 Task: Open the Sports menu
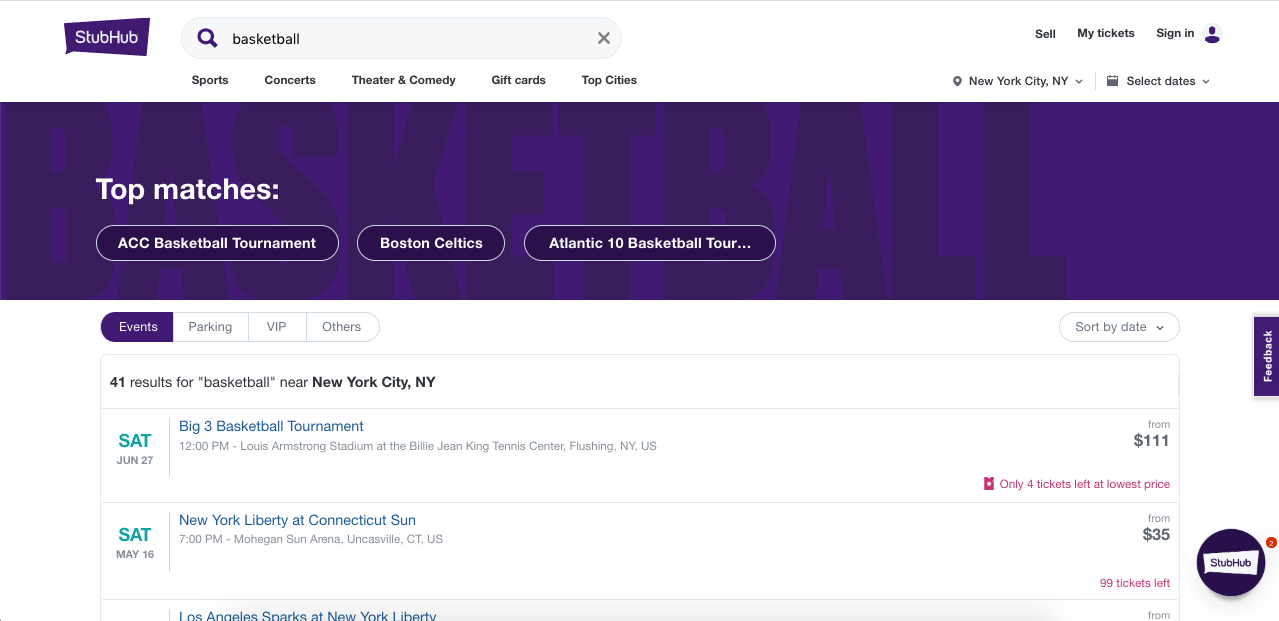coord(210,80)
